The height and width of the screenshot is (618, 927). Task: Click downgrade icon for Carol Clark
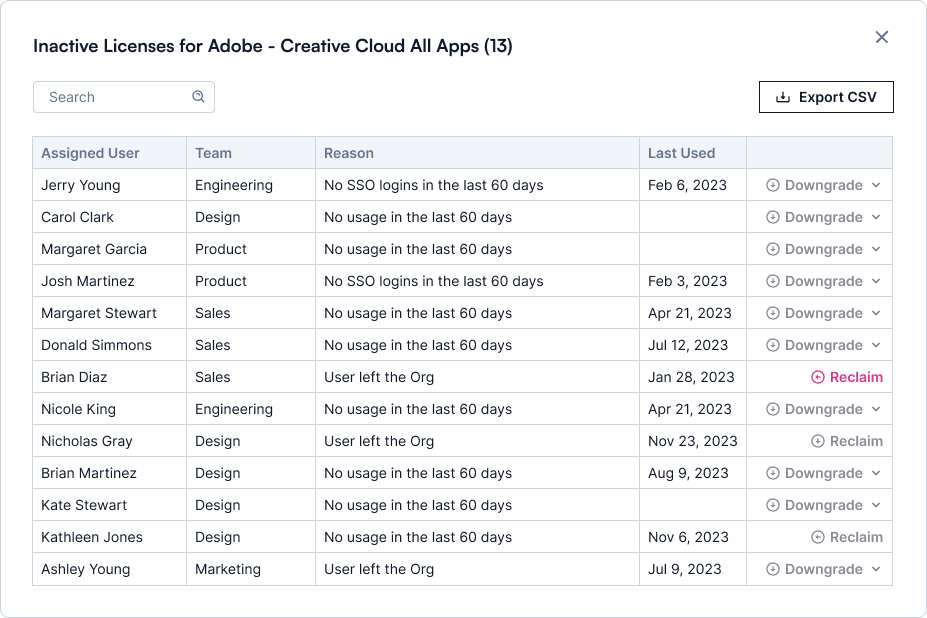click(773, 217)
